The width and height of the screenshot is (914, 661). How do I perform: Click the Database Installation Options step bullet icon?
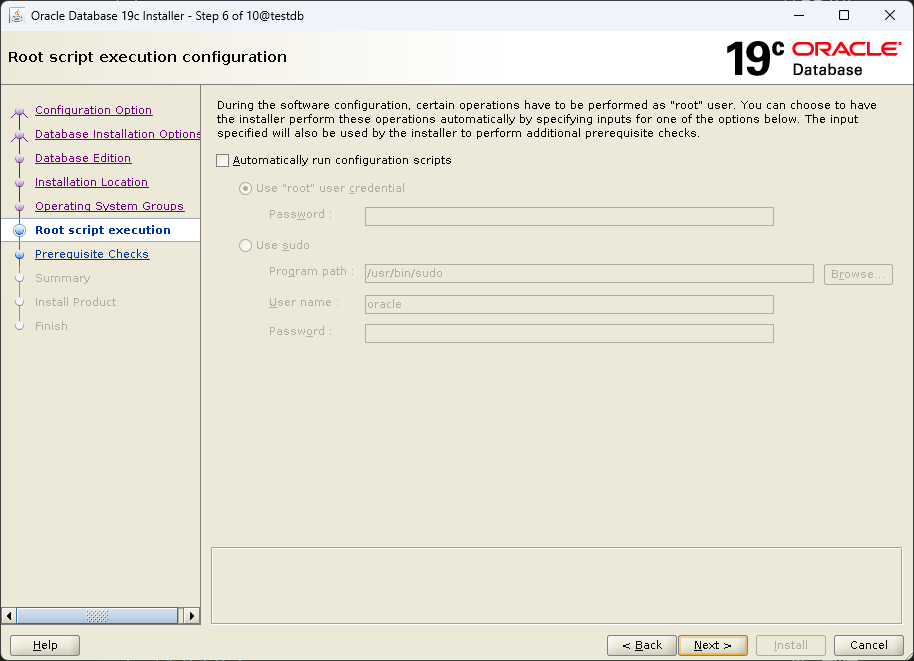20,135
